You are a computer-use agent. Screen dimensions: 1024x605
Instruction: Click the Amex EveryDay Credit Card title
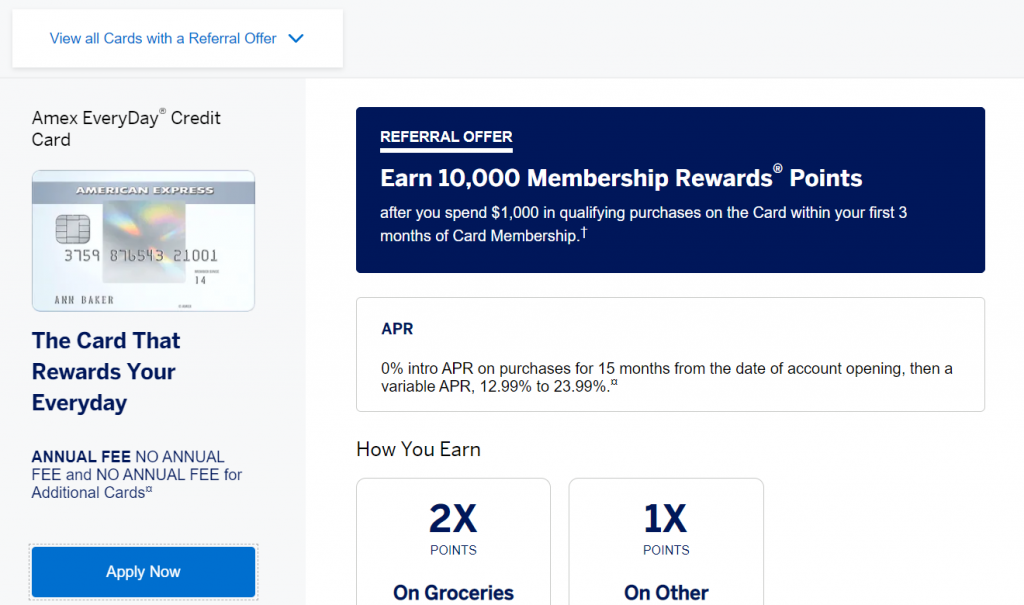click(126, 129)
